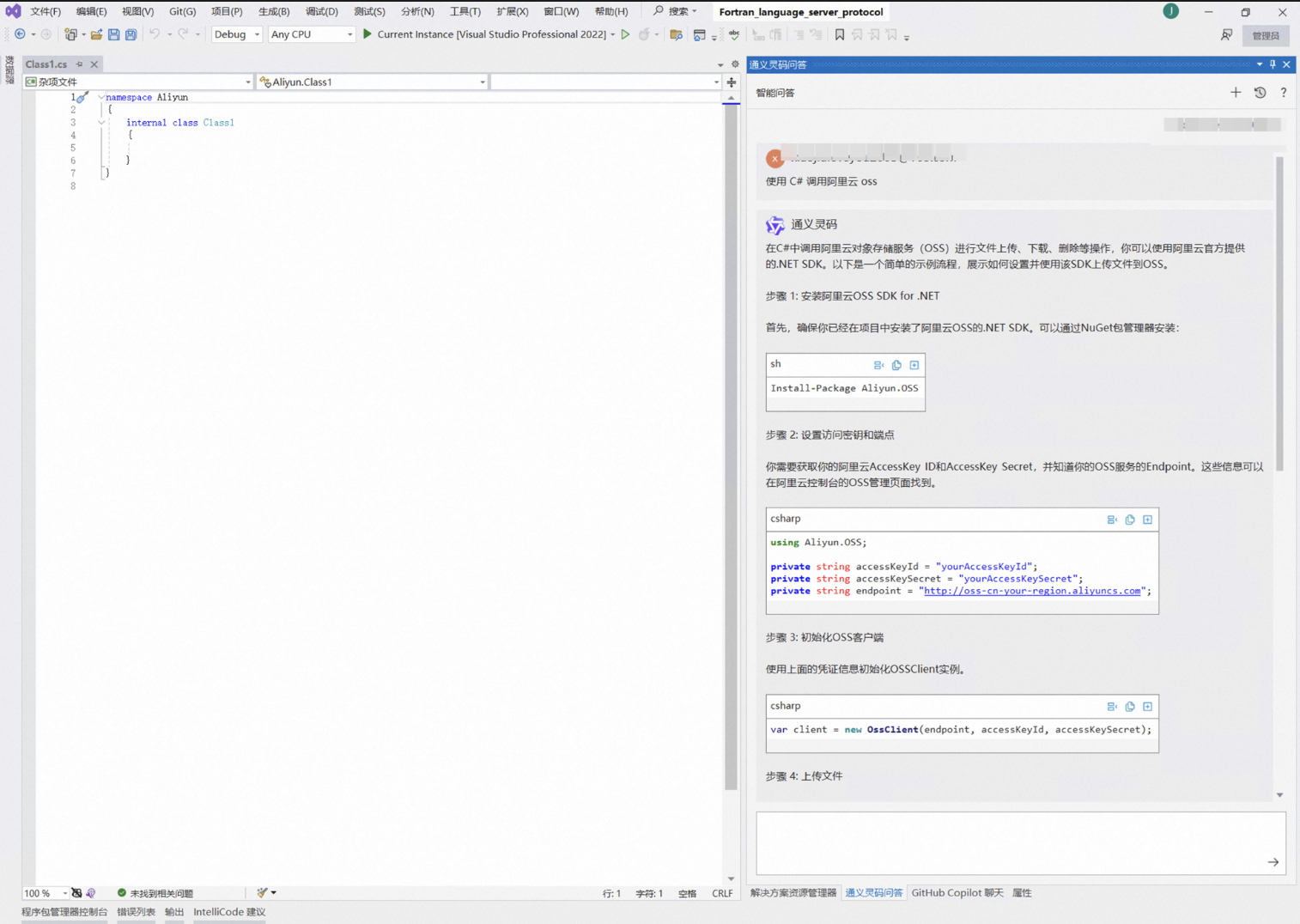This screenshot has height=924, width=1300.
Task: Open file toolbar folder icon
Action: pos(96,34)
